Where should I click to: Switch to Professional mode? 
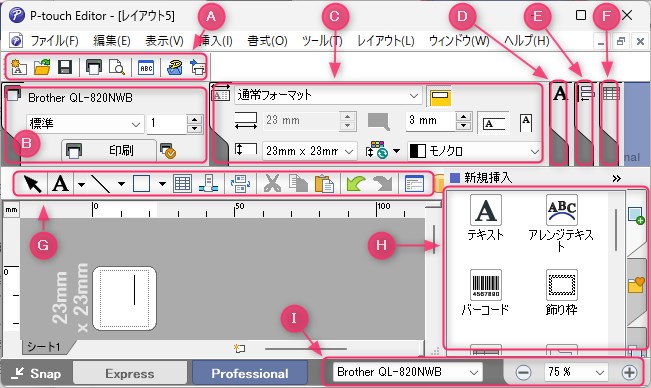250,373
